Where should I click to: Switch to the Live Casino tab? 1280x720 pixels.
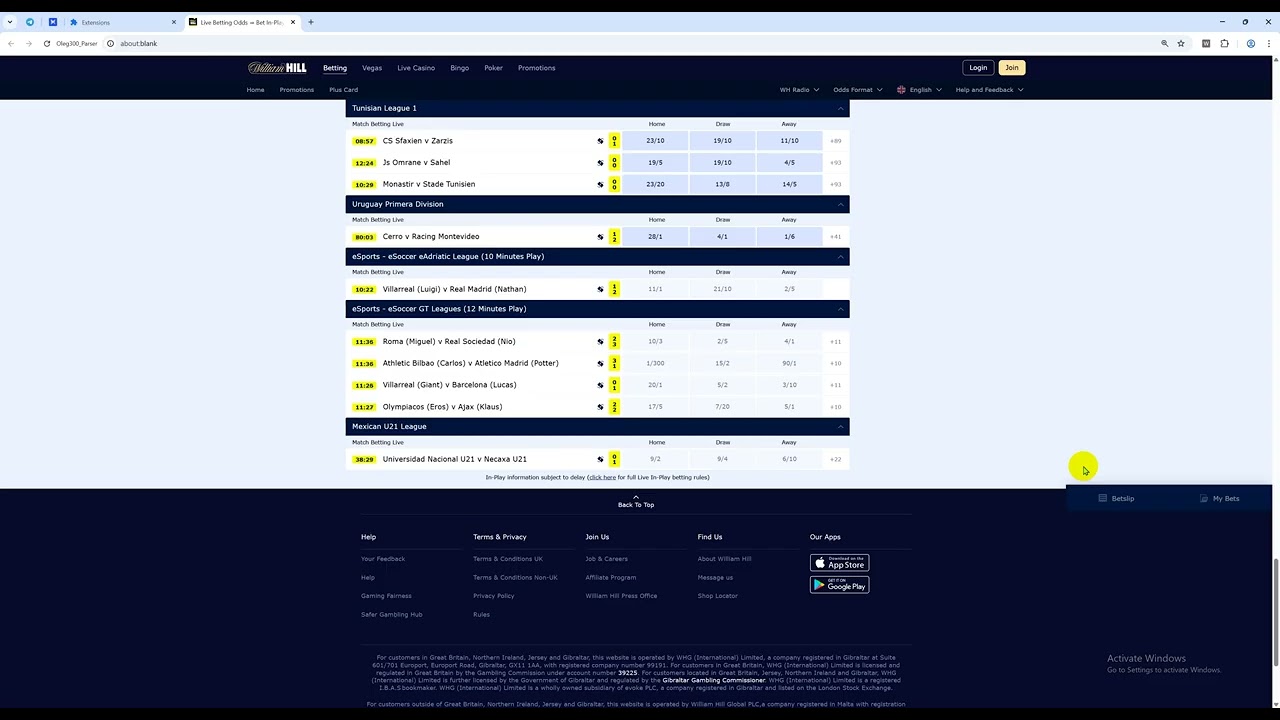coord(416,68)
